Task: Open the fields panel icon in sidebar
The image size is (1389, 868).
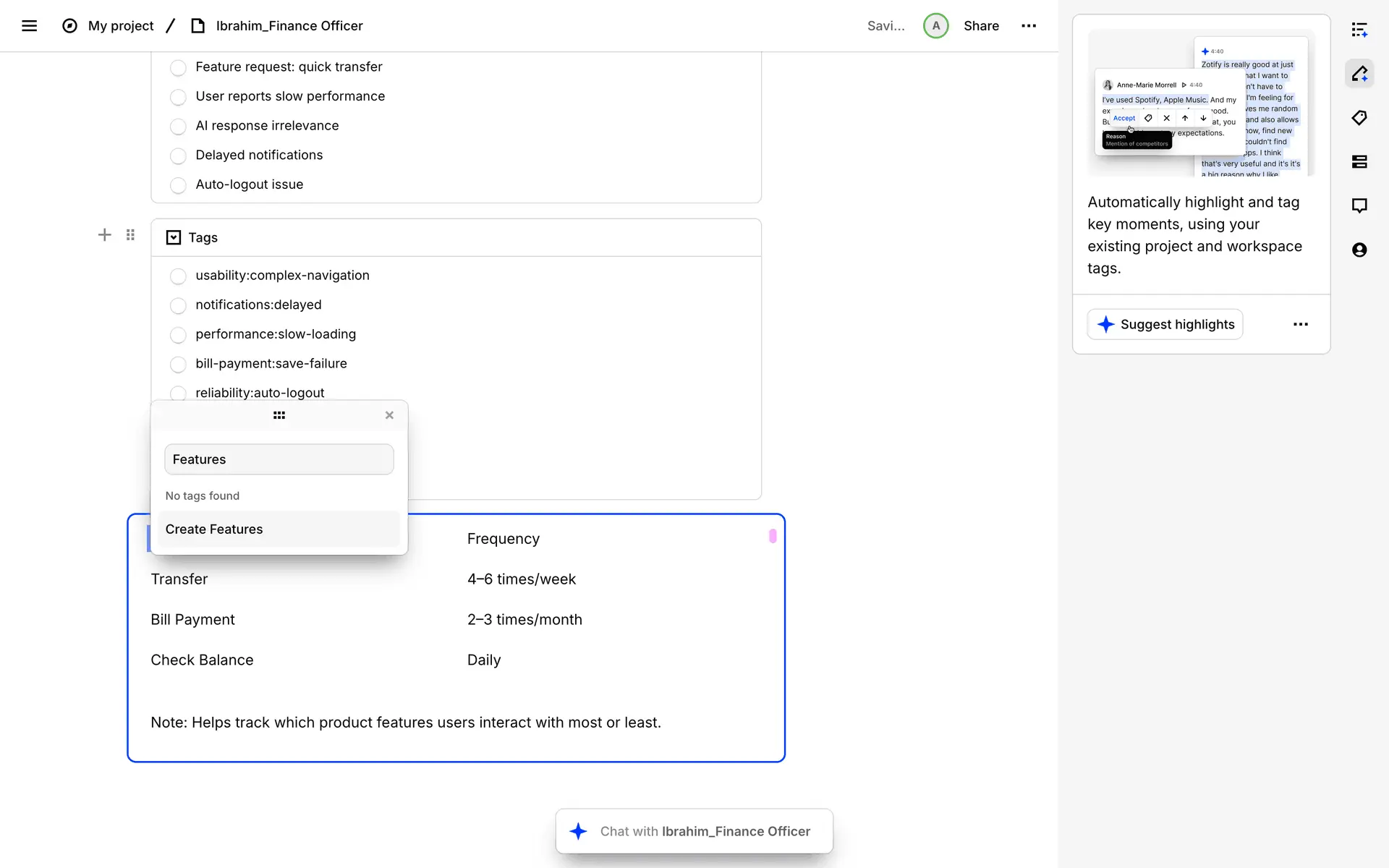Action: (x=1359, y=162)
